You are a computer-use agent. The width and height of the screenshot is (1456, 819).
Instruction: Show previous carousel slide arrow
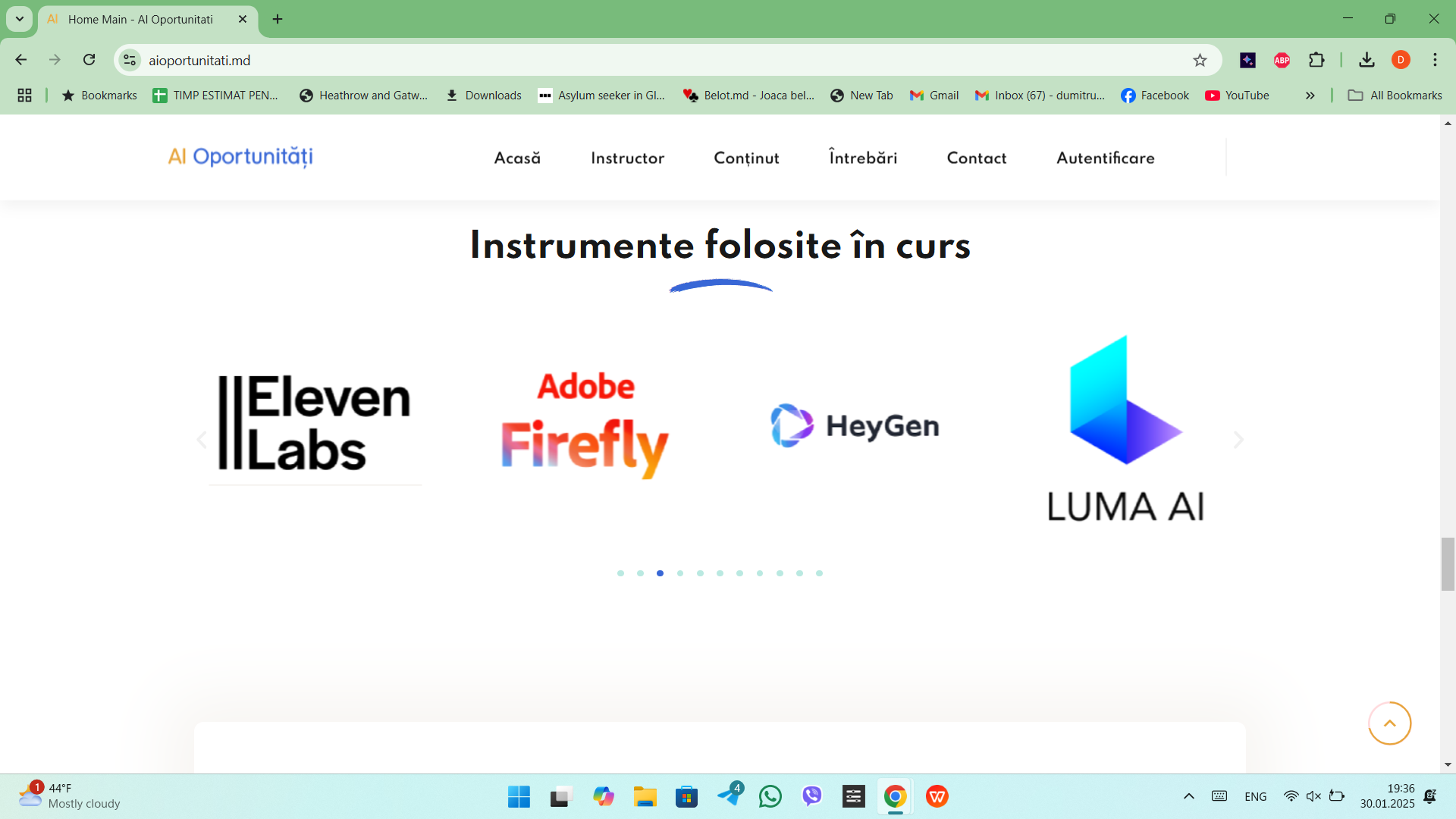(202, 440)
